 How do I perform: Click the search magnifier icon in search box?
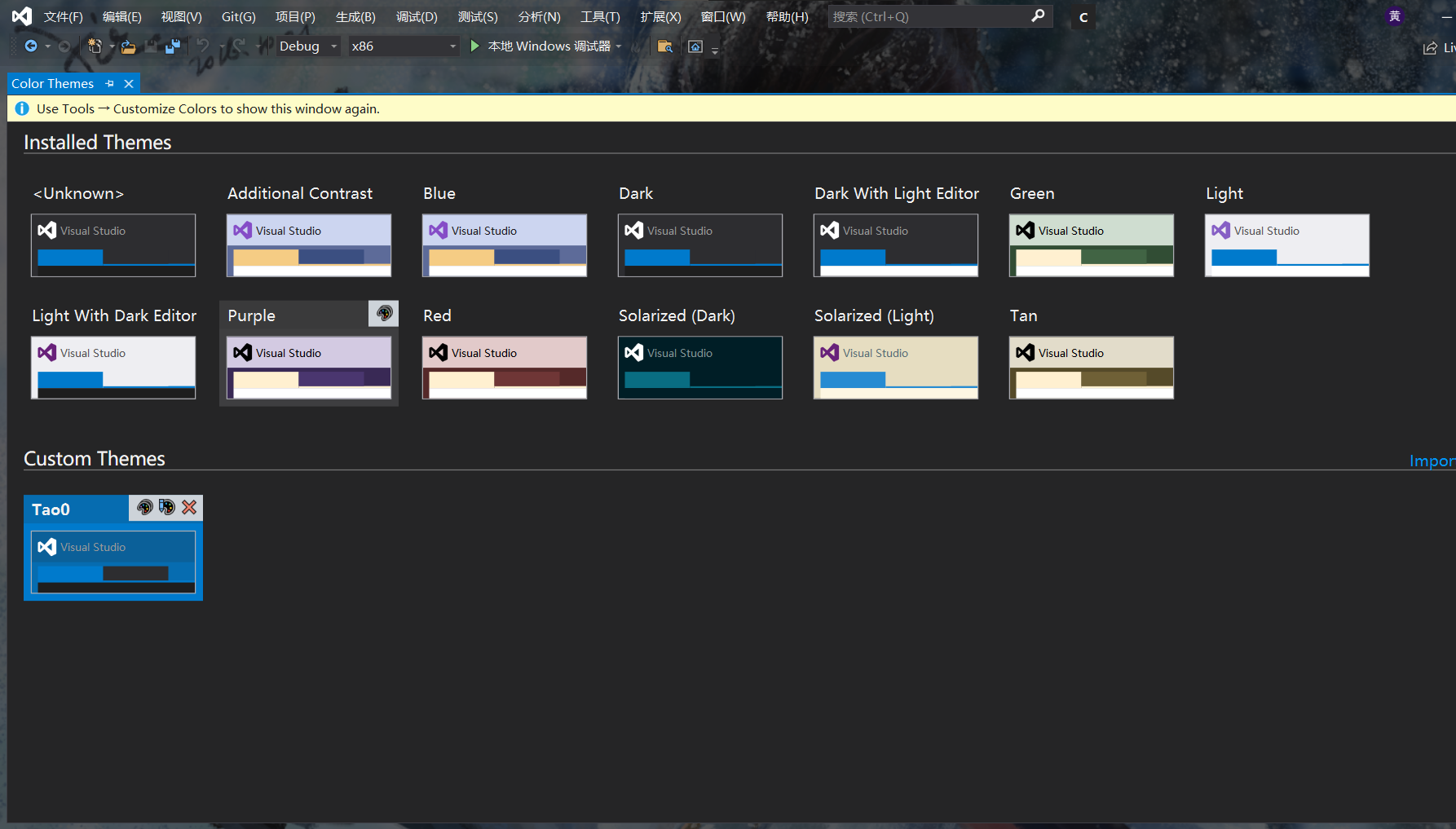[x=1038, y=16]
